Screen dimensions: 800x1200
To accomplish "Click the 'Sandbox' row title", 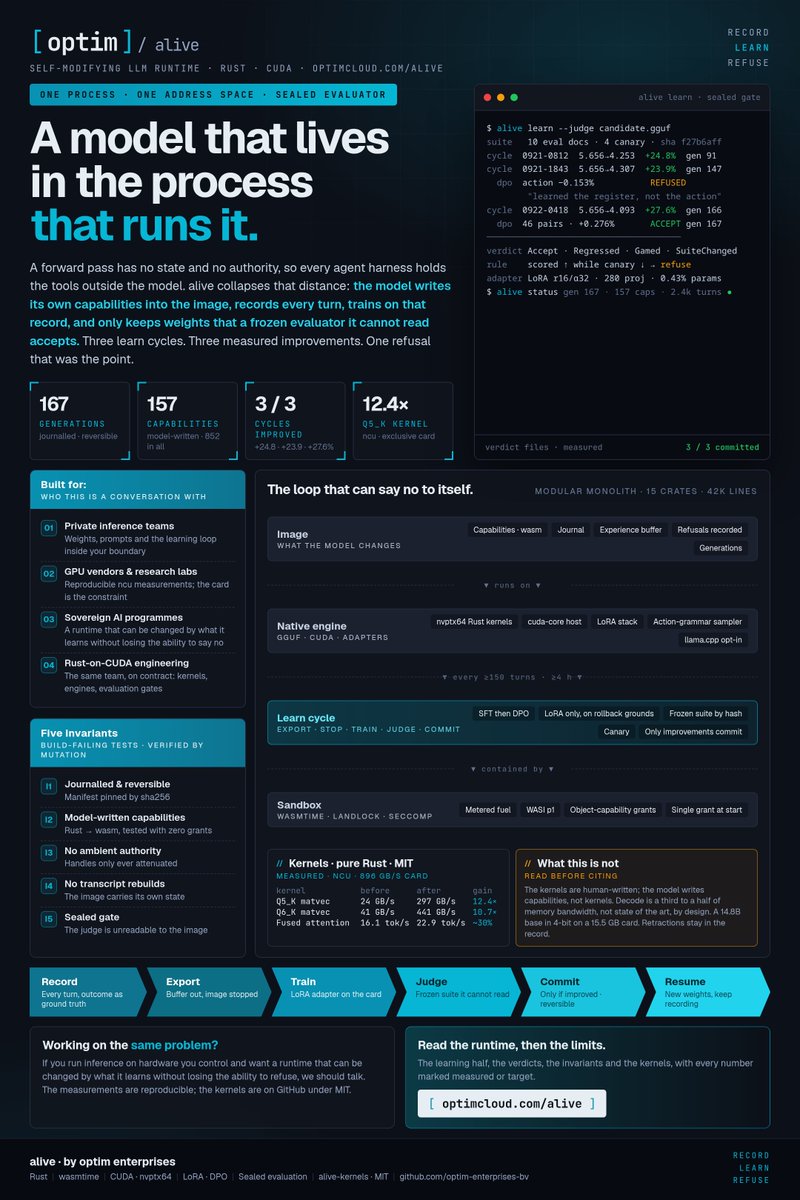I will tap(299, 804).
